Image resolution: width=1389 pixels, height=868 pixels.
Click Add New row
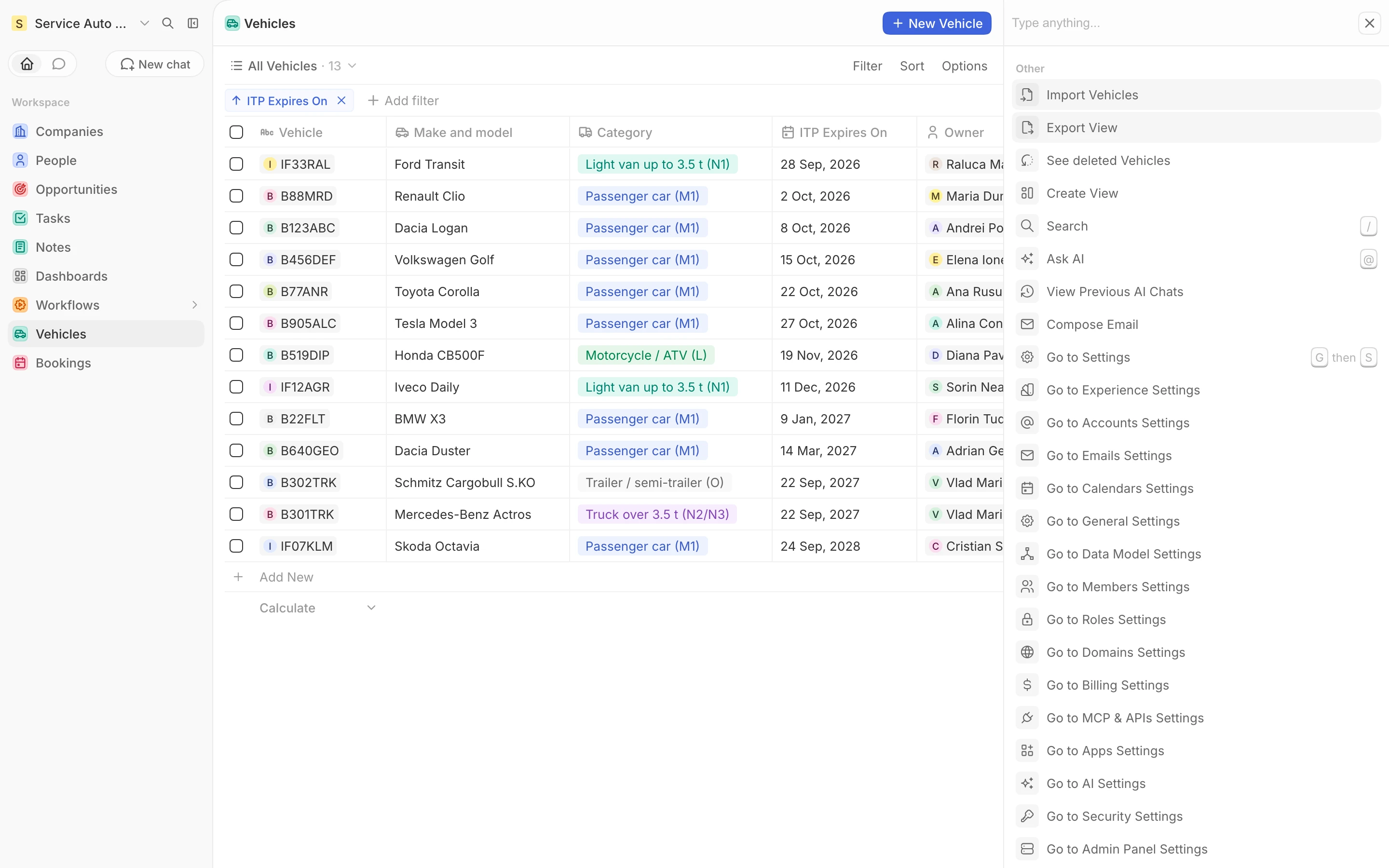click(286, 577)
